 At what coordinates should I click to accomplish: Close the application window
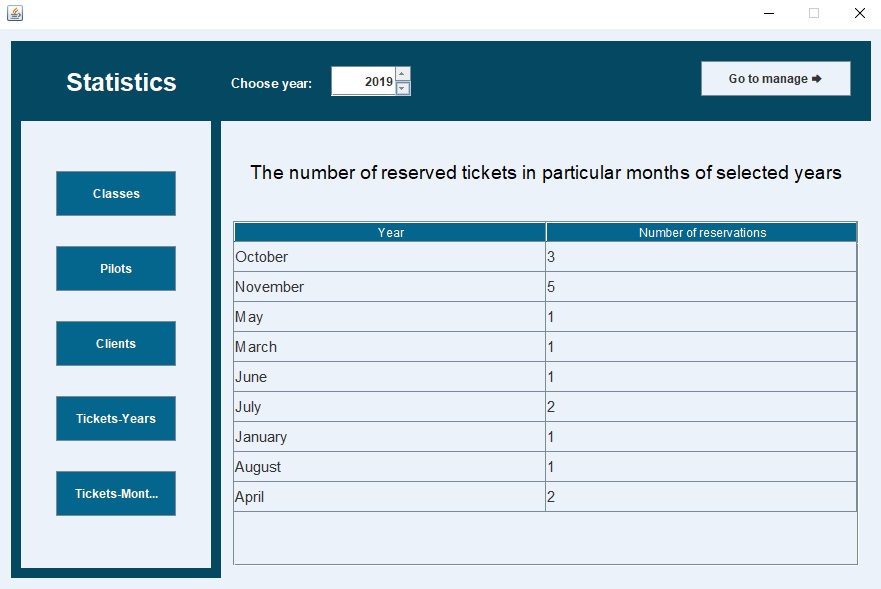[860, 13]
